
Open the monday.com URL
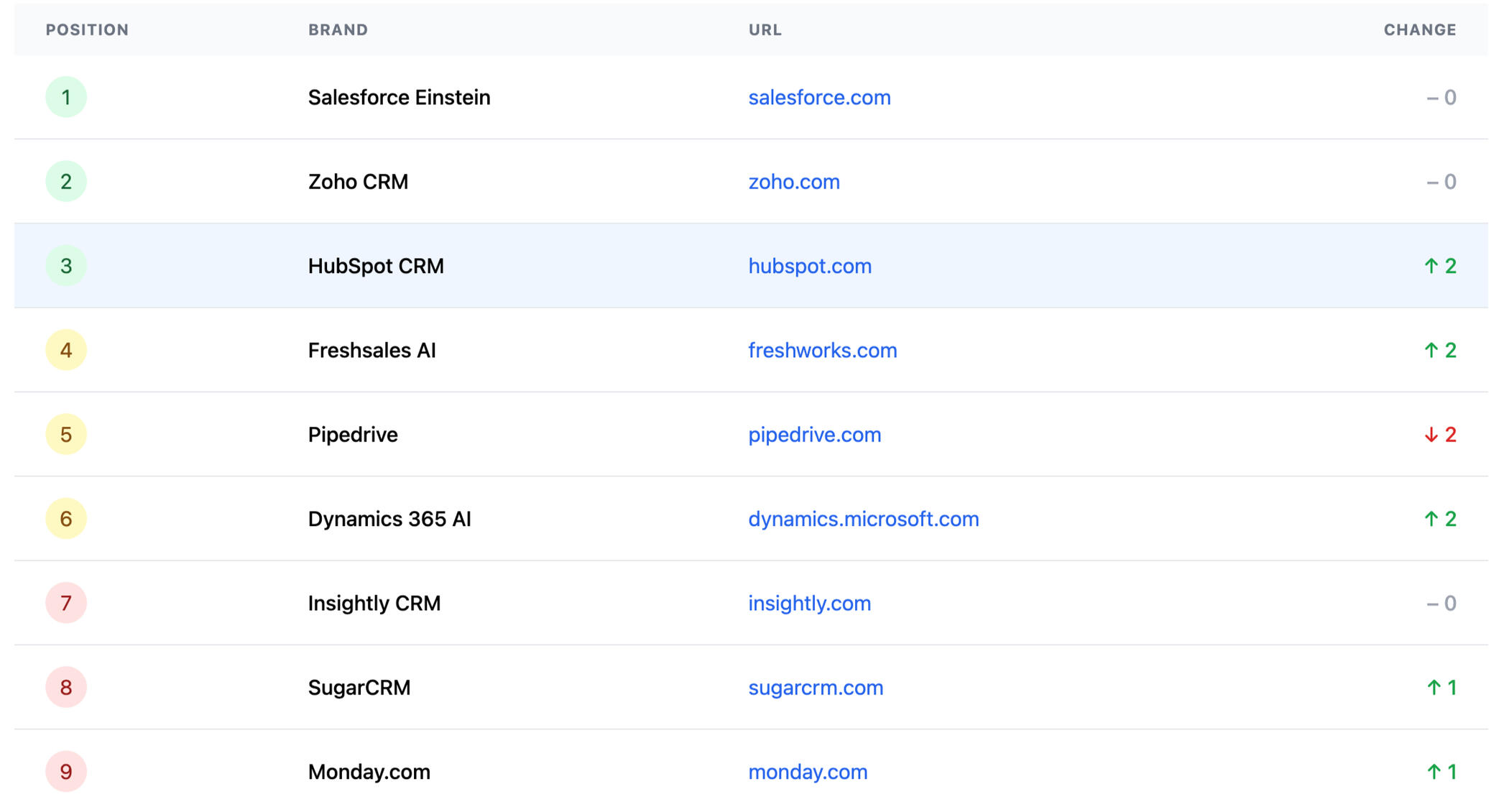pos(808,772)
